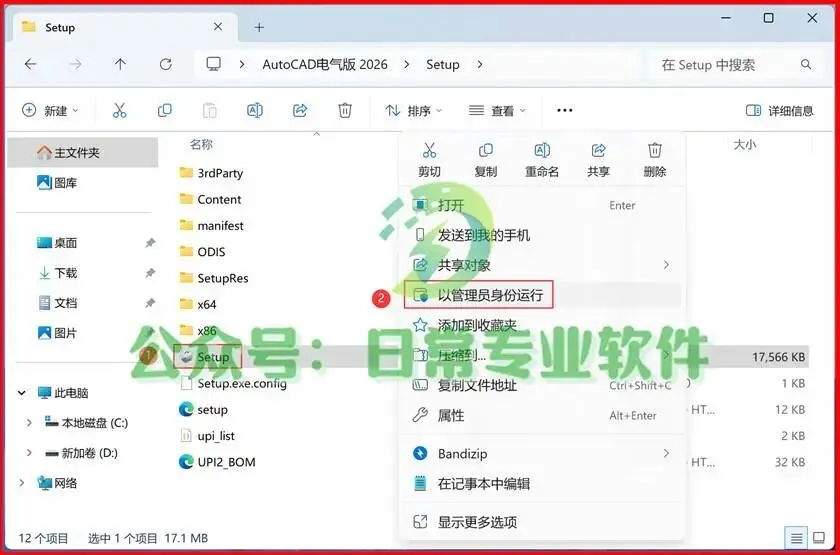840x555 pixels.
Task: Choose 属性 in context menu
Action: click(x=542, y=415)
